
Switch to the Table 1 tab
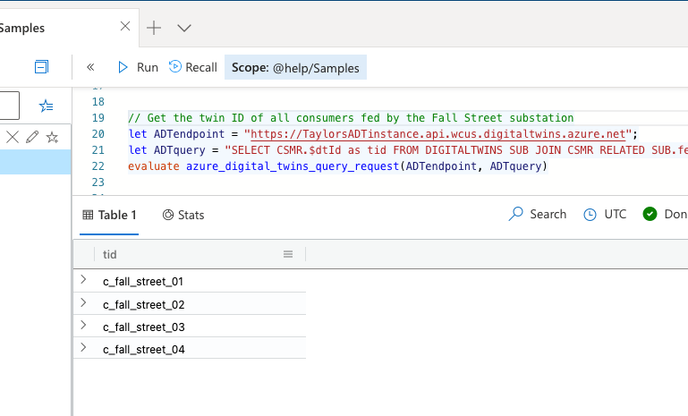coord(110,215)
